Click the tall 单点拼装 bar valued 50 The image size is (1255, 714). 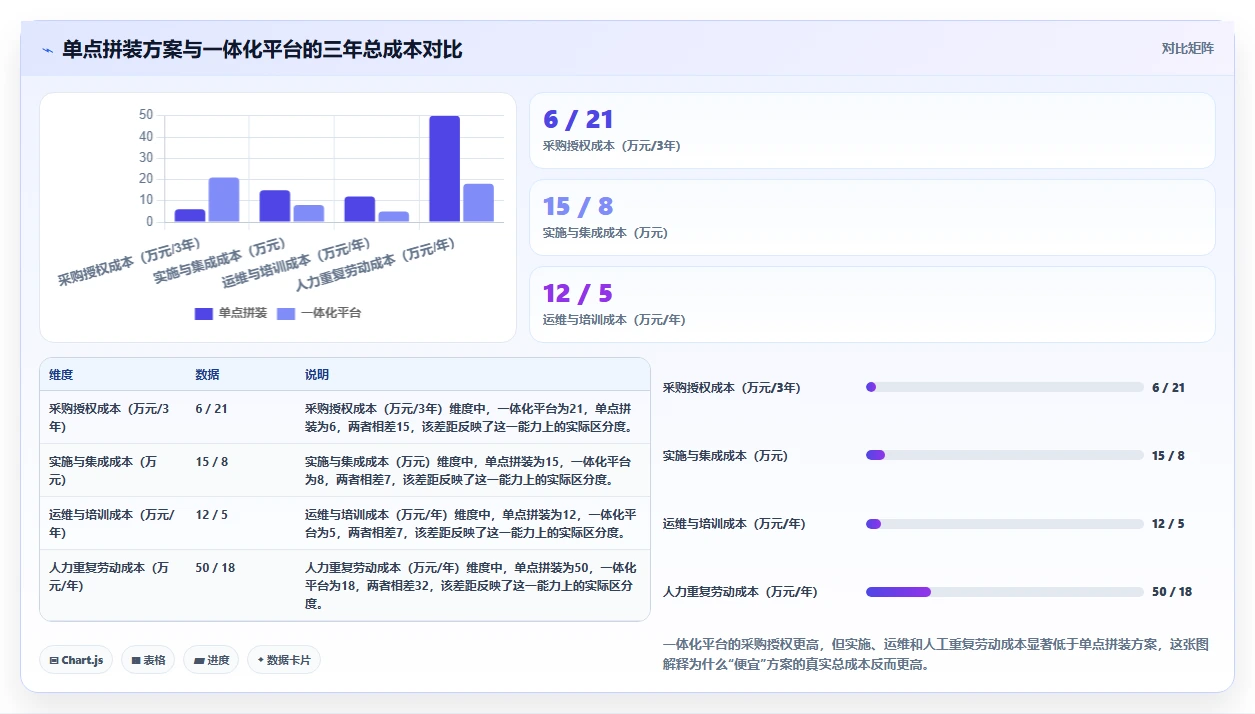[x=445, y=169]
